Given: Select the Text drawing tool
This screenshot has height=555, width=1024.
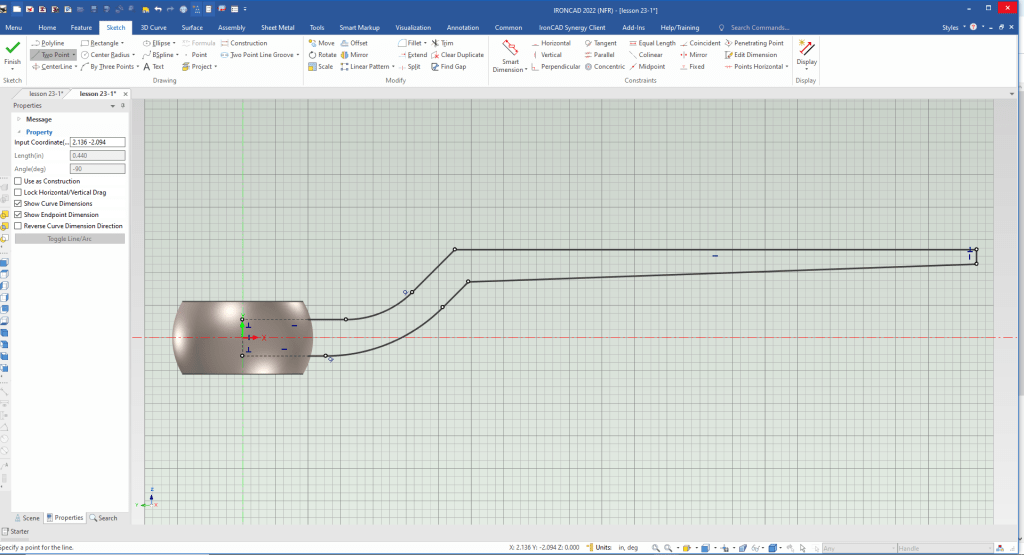Looking at the screenshot, I should click(153, 67).
